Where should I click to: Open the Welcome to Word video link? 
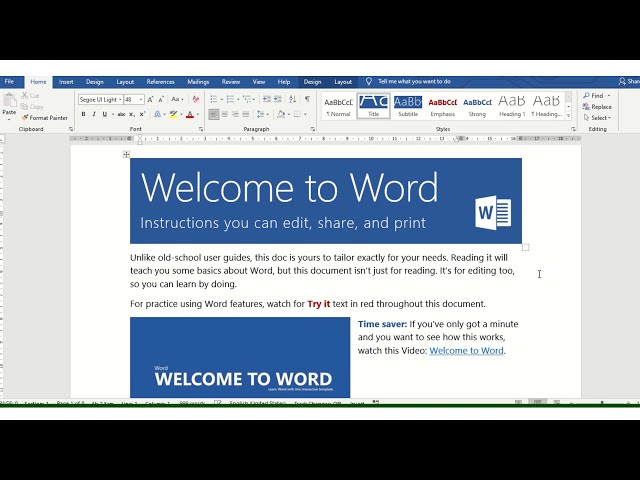tap(466, 351)
